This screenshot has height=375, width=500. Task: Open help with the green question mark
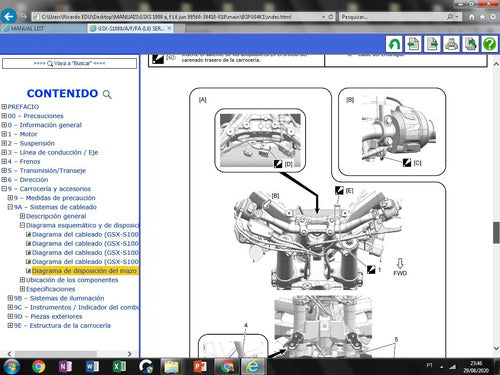click(x=490, y=44)
